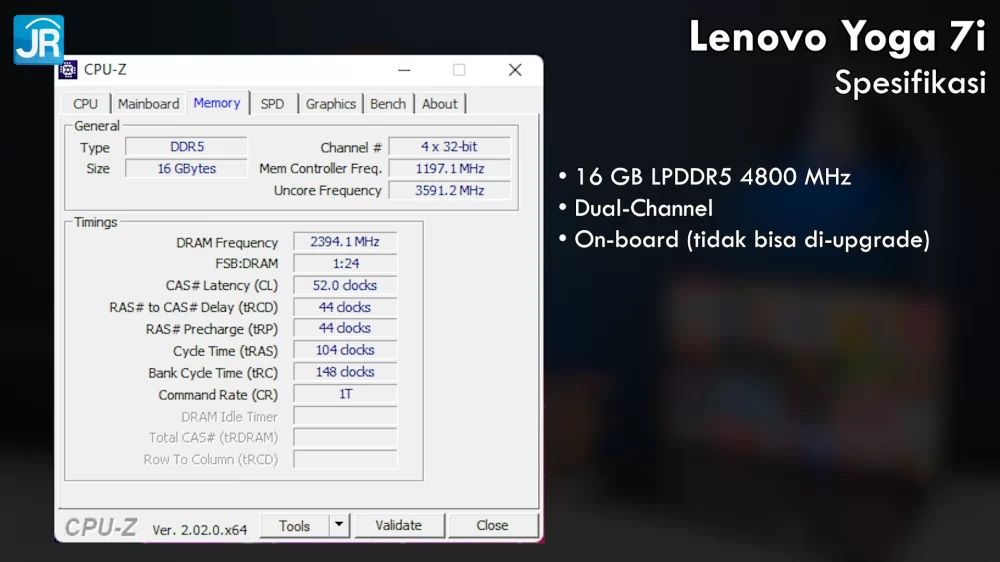Expand the Tools dropdown arrow

click(339, 526)
